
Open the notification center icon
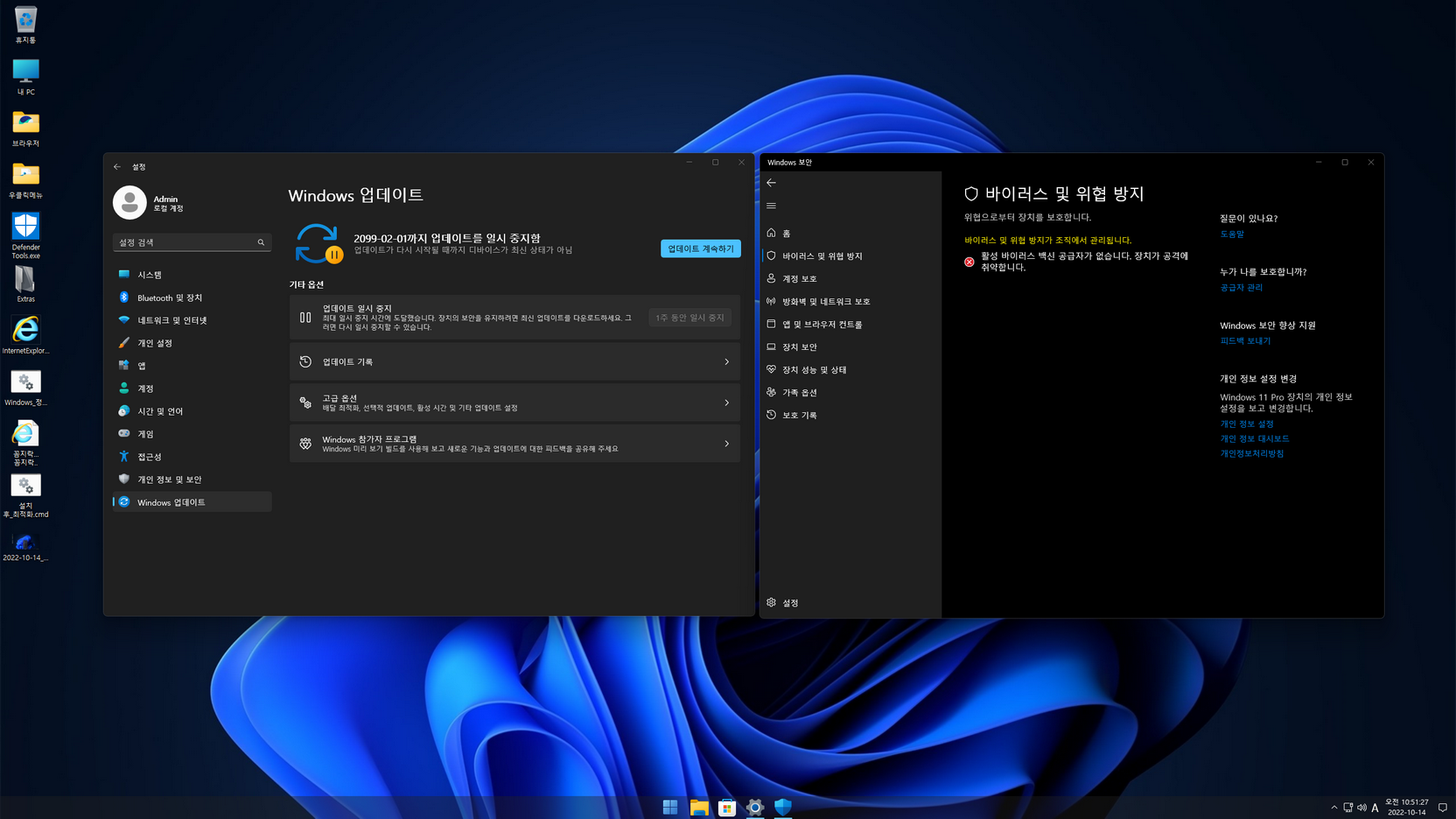tap(1443, 808)
